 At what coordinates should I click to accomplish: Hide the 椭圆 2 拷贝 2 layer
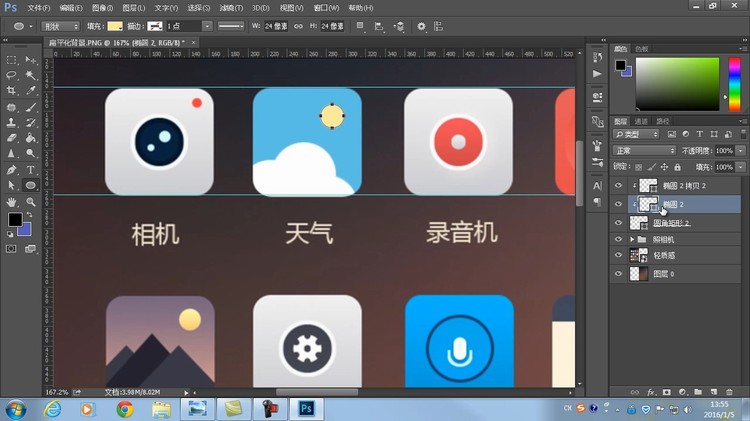618,186
